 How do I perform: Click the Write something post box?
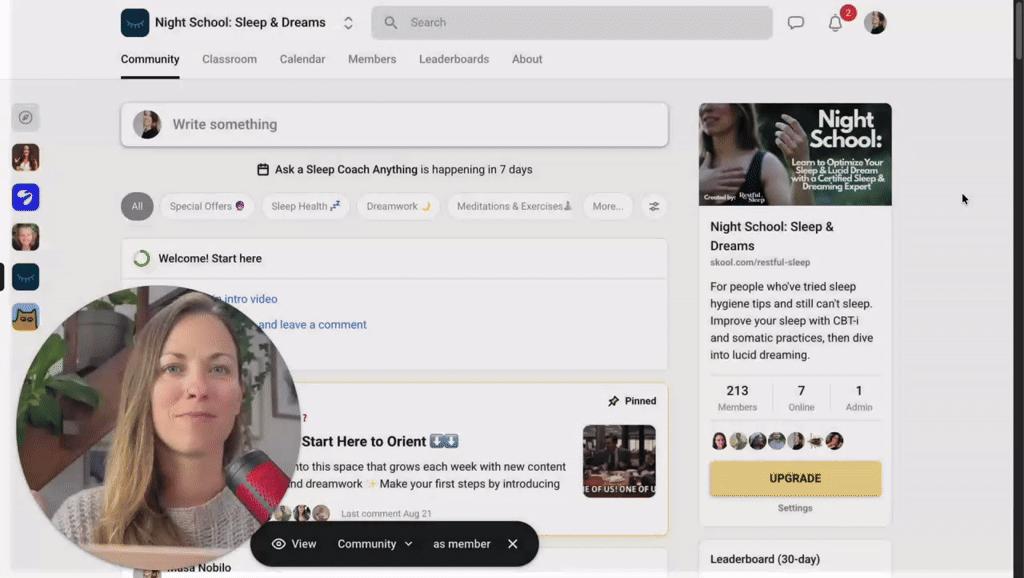tap(394, 125)
